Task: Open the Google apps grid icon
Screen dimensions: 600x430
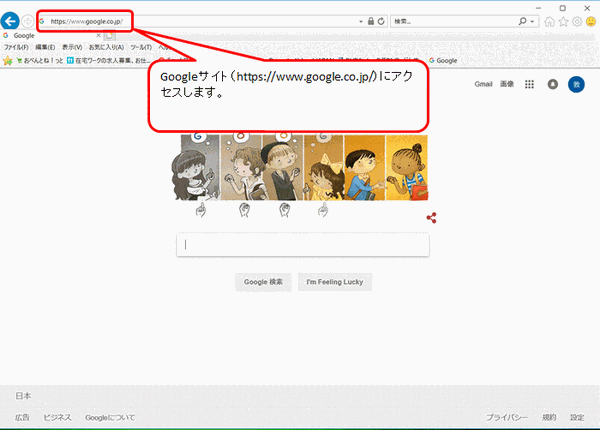Action: click(x=529, y=84)
